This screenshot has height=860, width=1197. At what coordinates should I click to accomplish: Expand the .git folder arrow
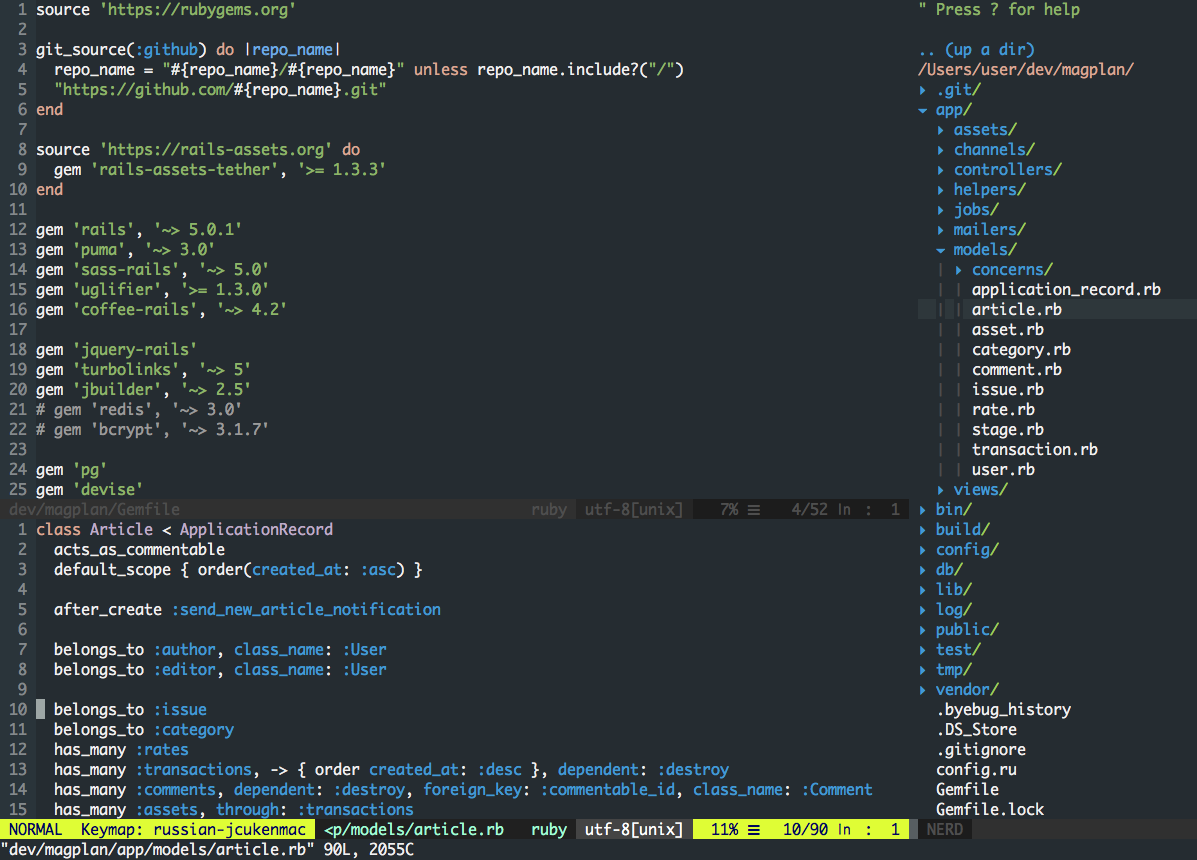pyautogui.click(x=923, y=90)
